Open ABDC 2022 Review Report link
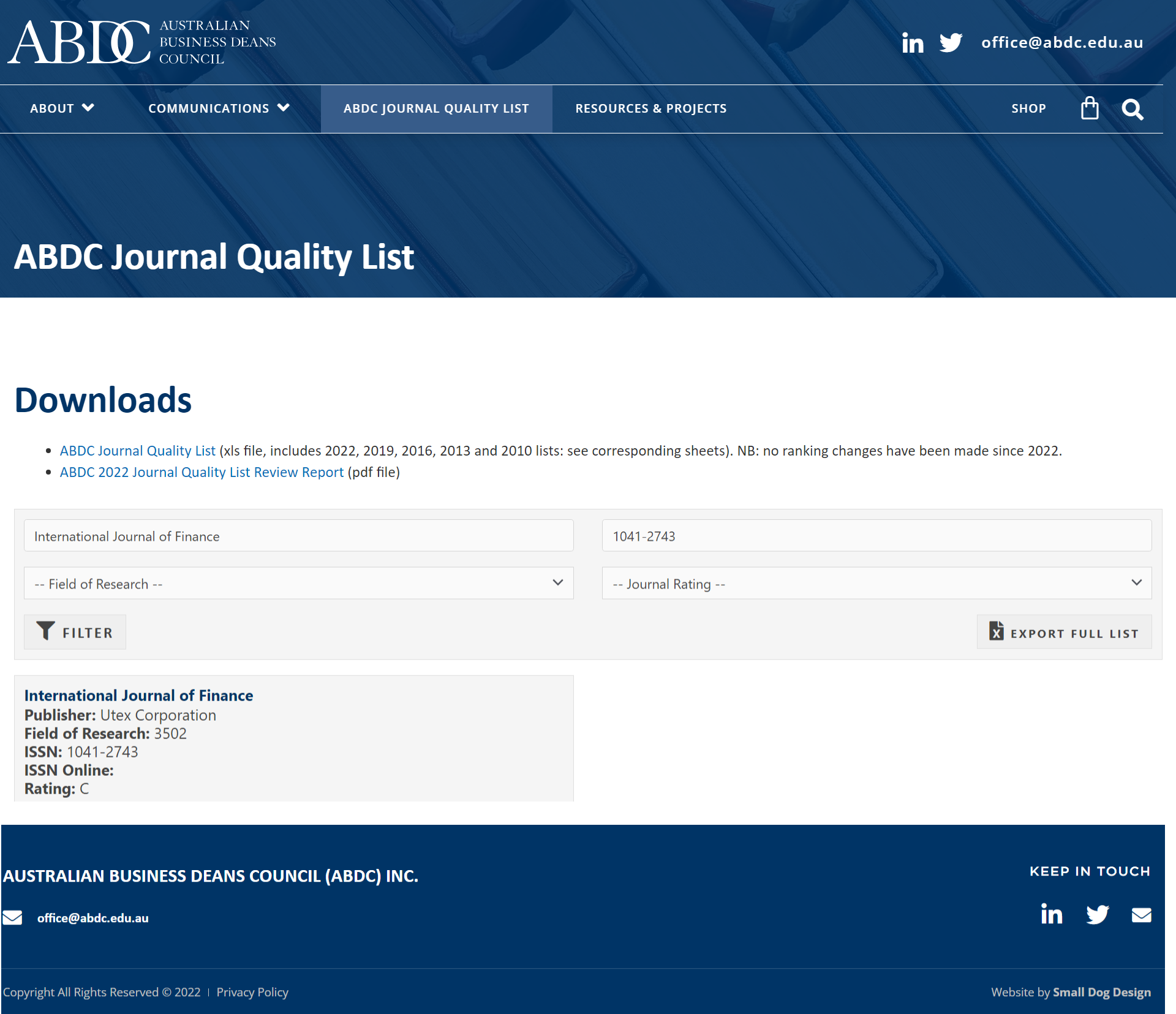Image resolution: width=1176 pixels, height=1014 pixels. tap(202, 472)
